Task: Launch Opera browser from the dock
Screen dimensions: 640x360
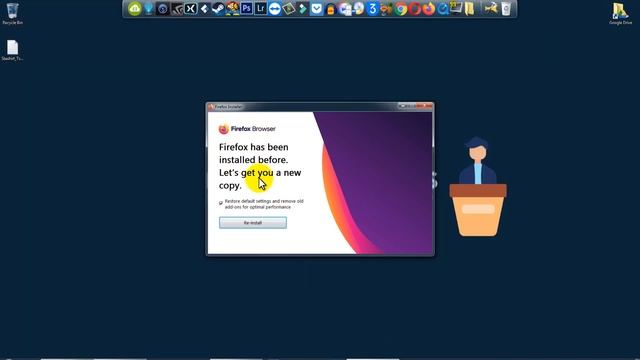Action: point(415,9)
